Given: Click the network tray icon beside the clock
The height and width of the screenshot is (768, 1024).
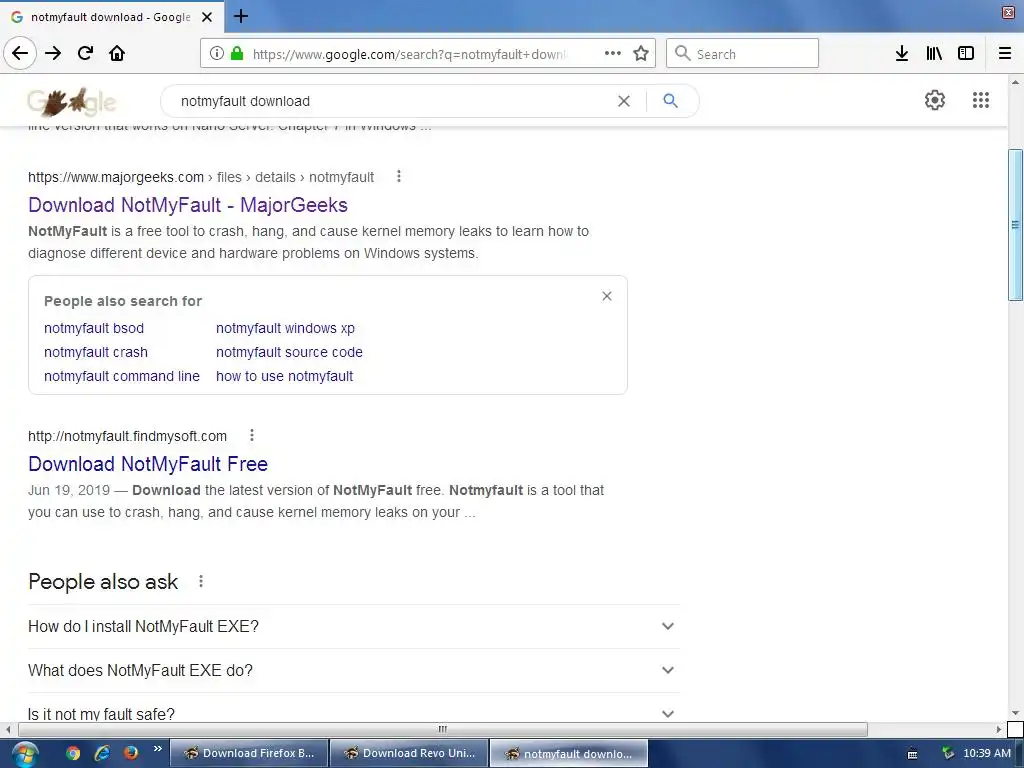Looking at the screenshot, I should (x=948, y=754).
